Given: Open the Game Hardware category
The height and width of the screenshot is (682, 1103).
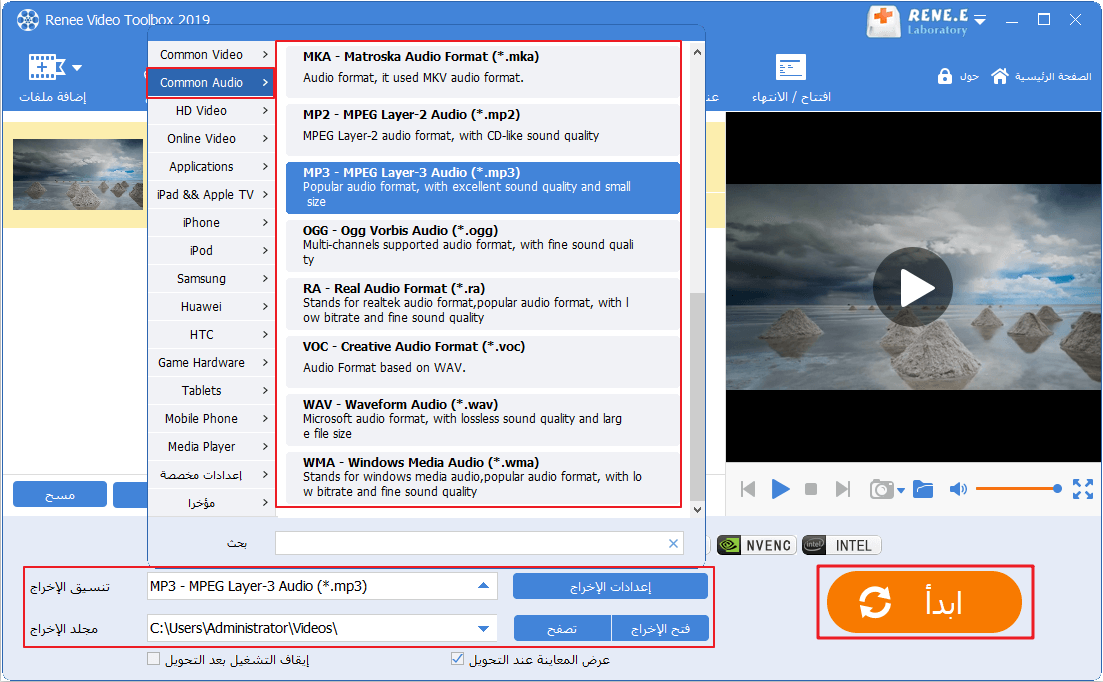Looking at the screenshot, I should tap(211, 363).
